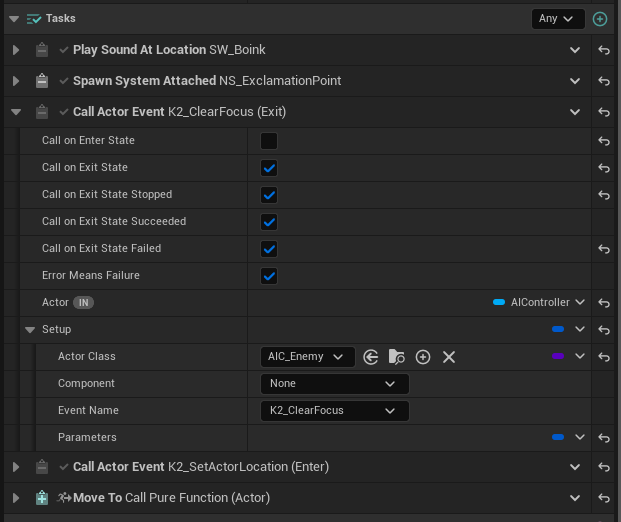Image resolution: width=621 pixels, height=522 pixels.
Task: Expand the K2_SetActorLocation (Enter) task
Action: 16,467
